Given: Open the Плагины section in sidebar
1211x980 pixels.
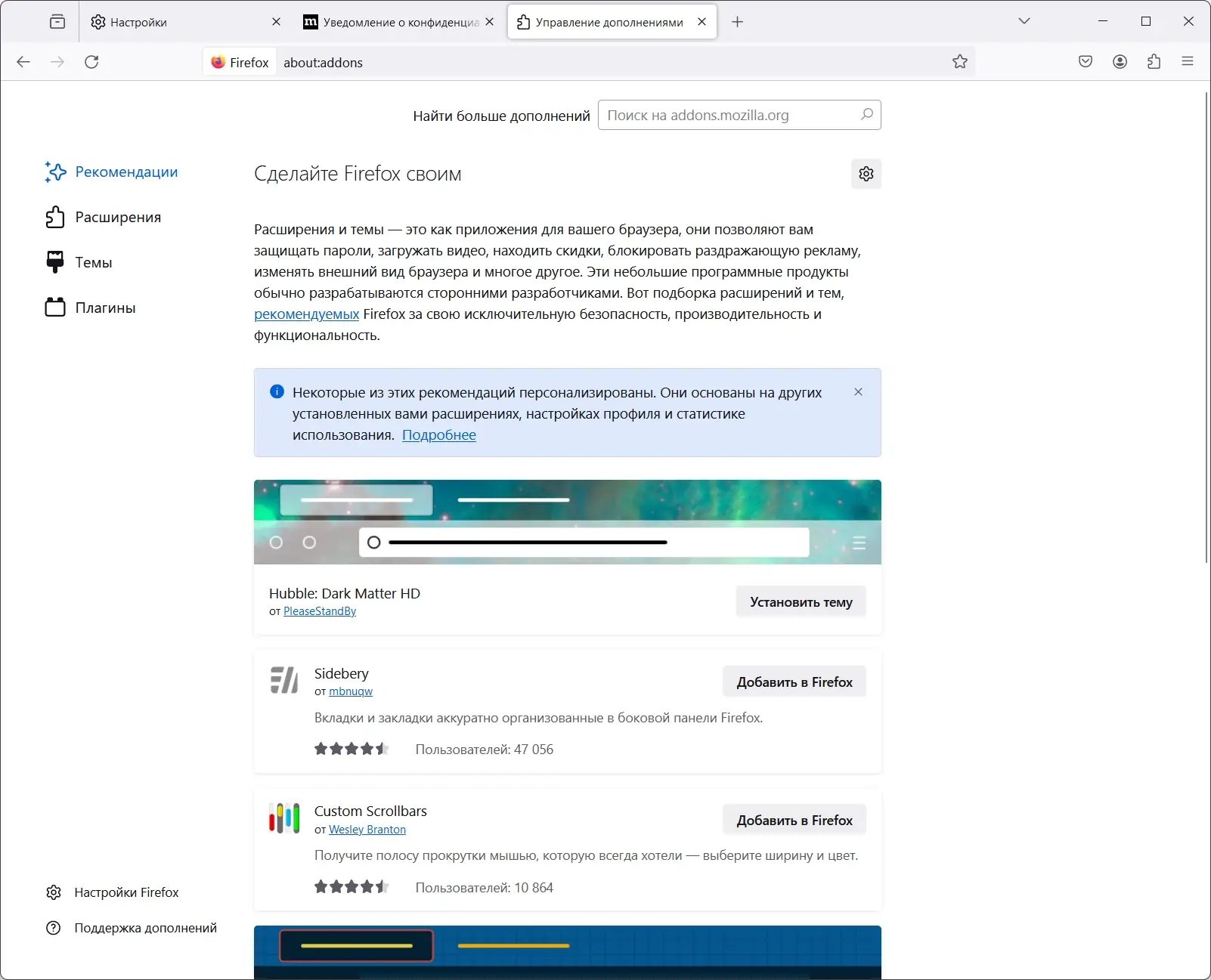Looking at the screenshot, I should (x=105, y=308).
